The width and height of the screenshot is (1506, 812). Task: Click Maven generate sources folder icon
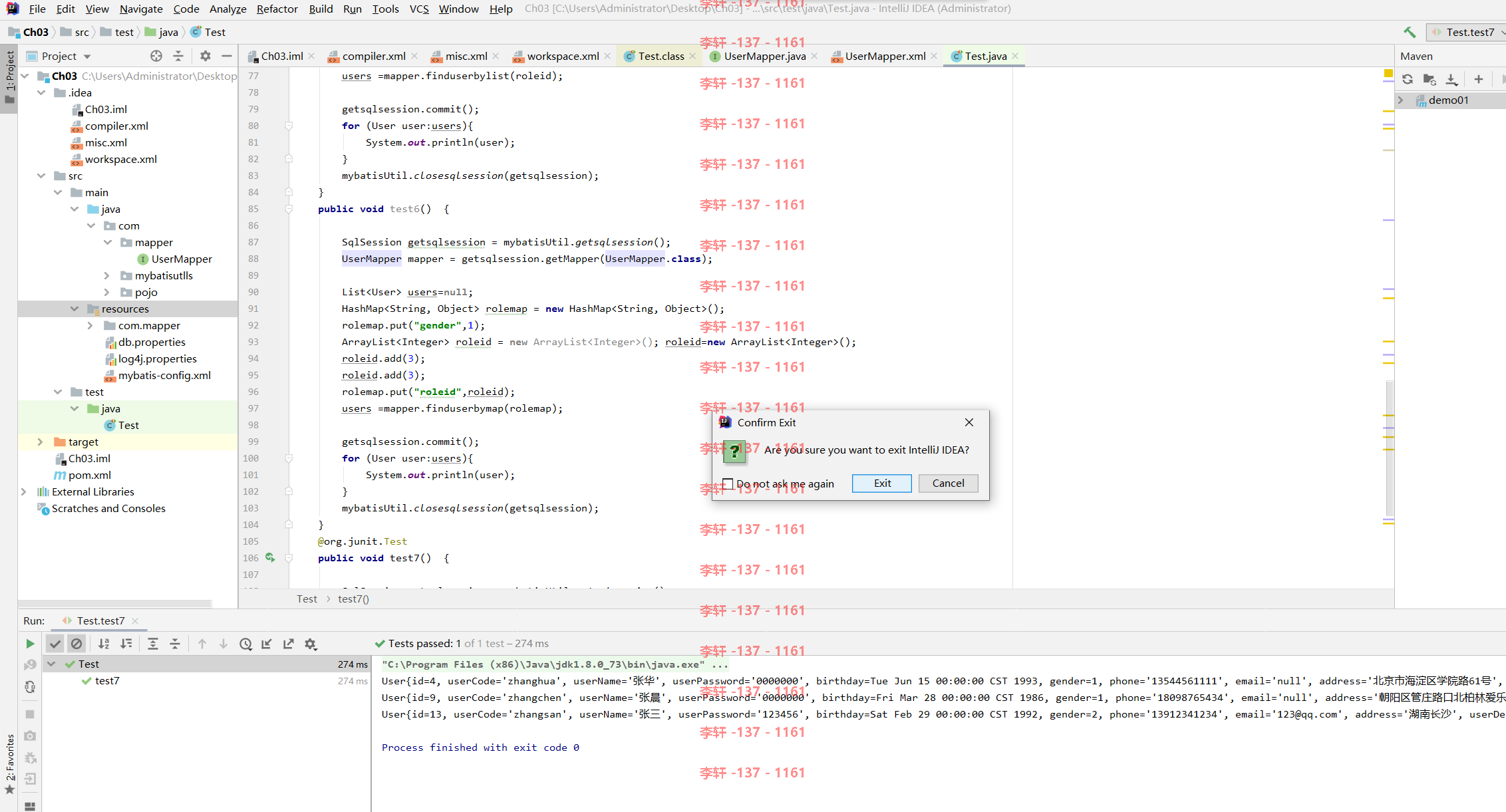tap(1430, 79)
